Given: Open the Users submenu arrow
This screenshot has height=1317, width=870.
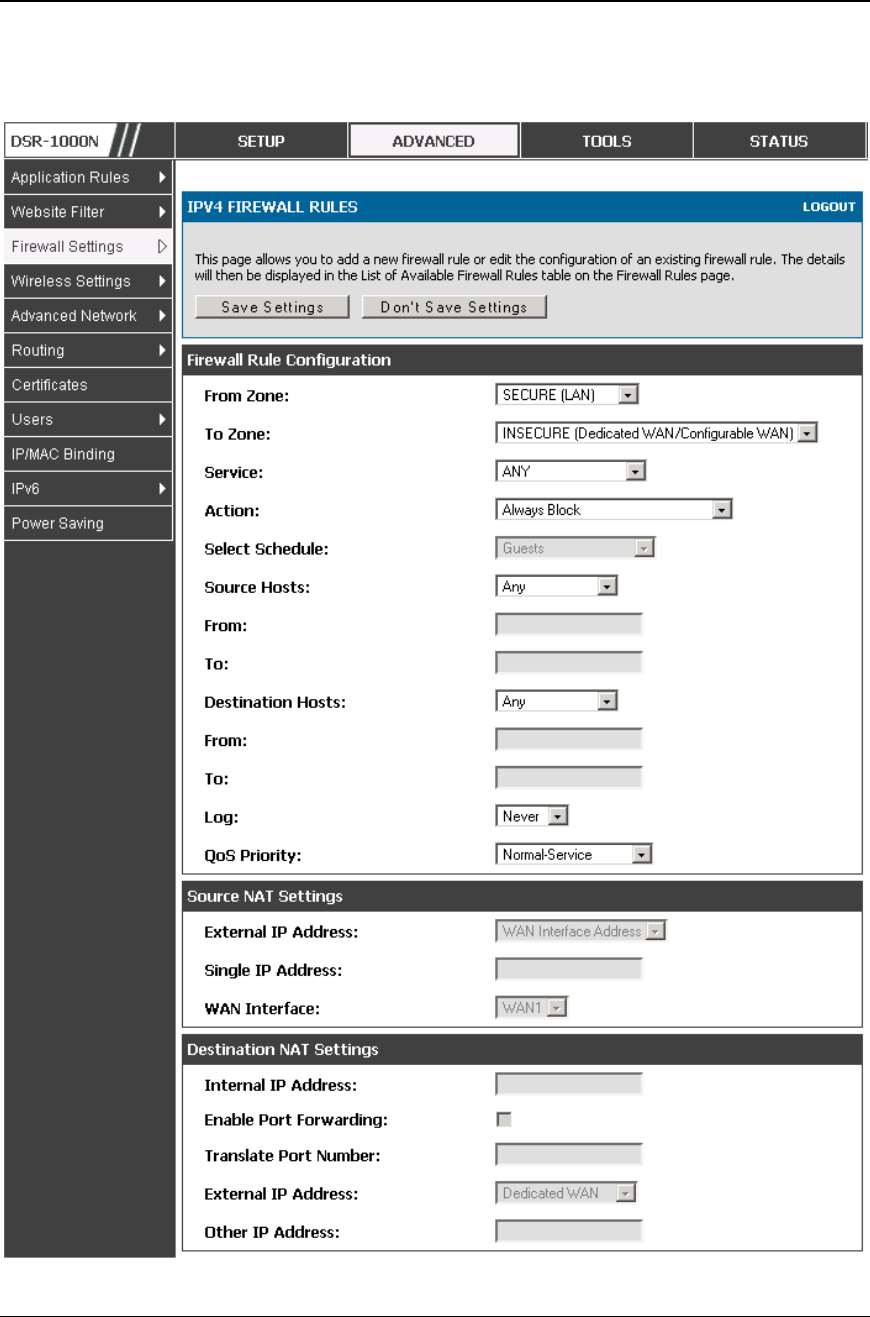Looking at the screenshot, I should point(162,420).
